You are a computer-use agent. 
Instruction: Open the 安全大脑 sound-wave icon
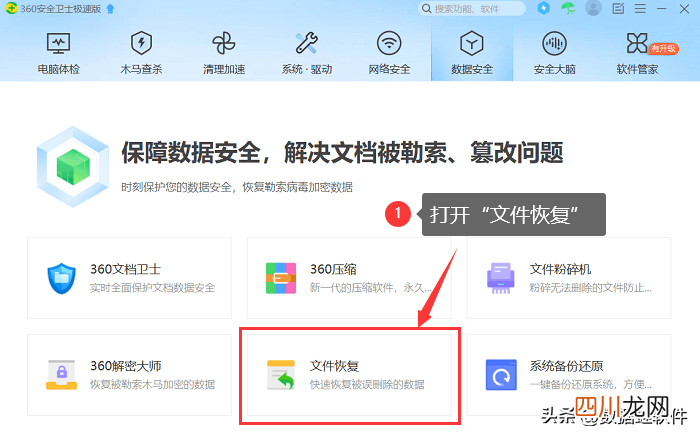click(554, 43)
